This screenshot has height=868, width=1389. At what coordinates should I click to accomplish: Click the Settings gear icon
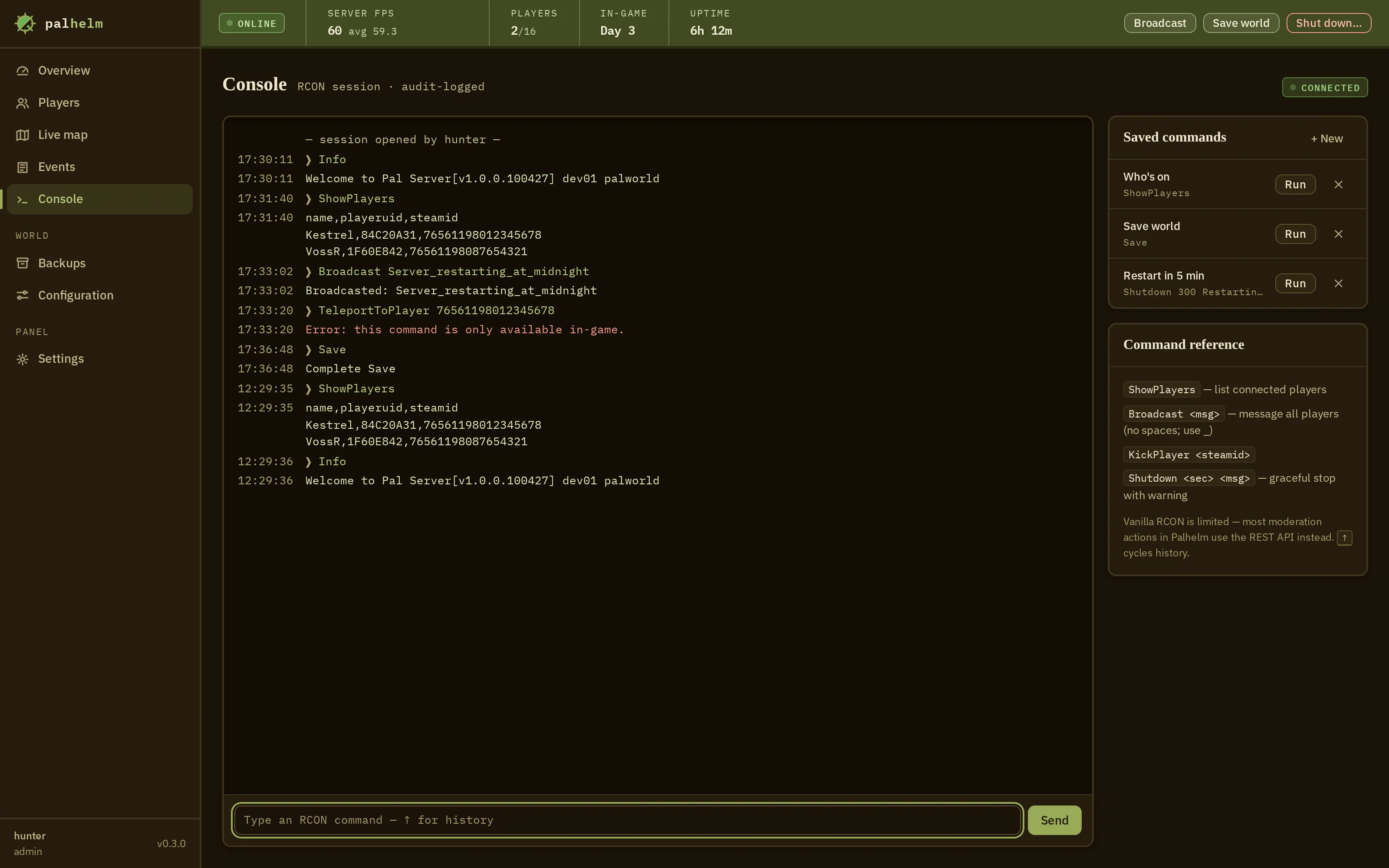tap(23, 359)
